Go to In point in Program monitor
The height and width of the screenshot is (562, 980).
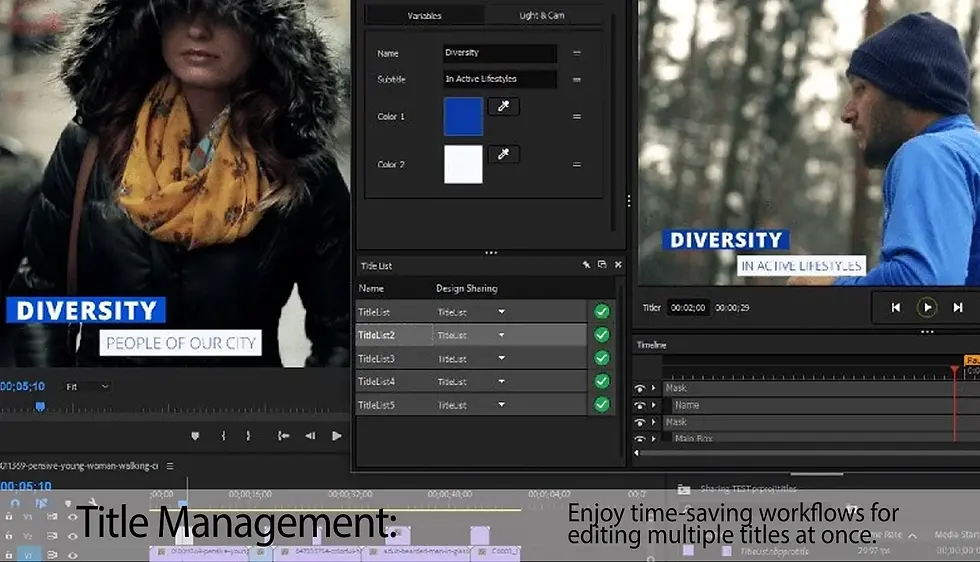pos(283,436)
